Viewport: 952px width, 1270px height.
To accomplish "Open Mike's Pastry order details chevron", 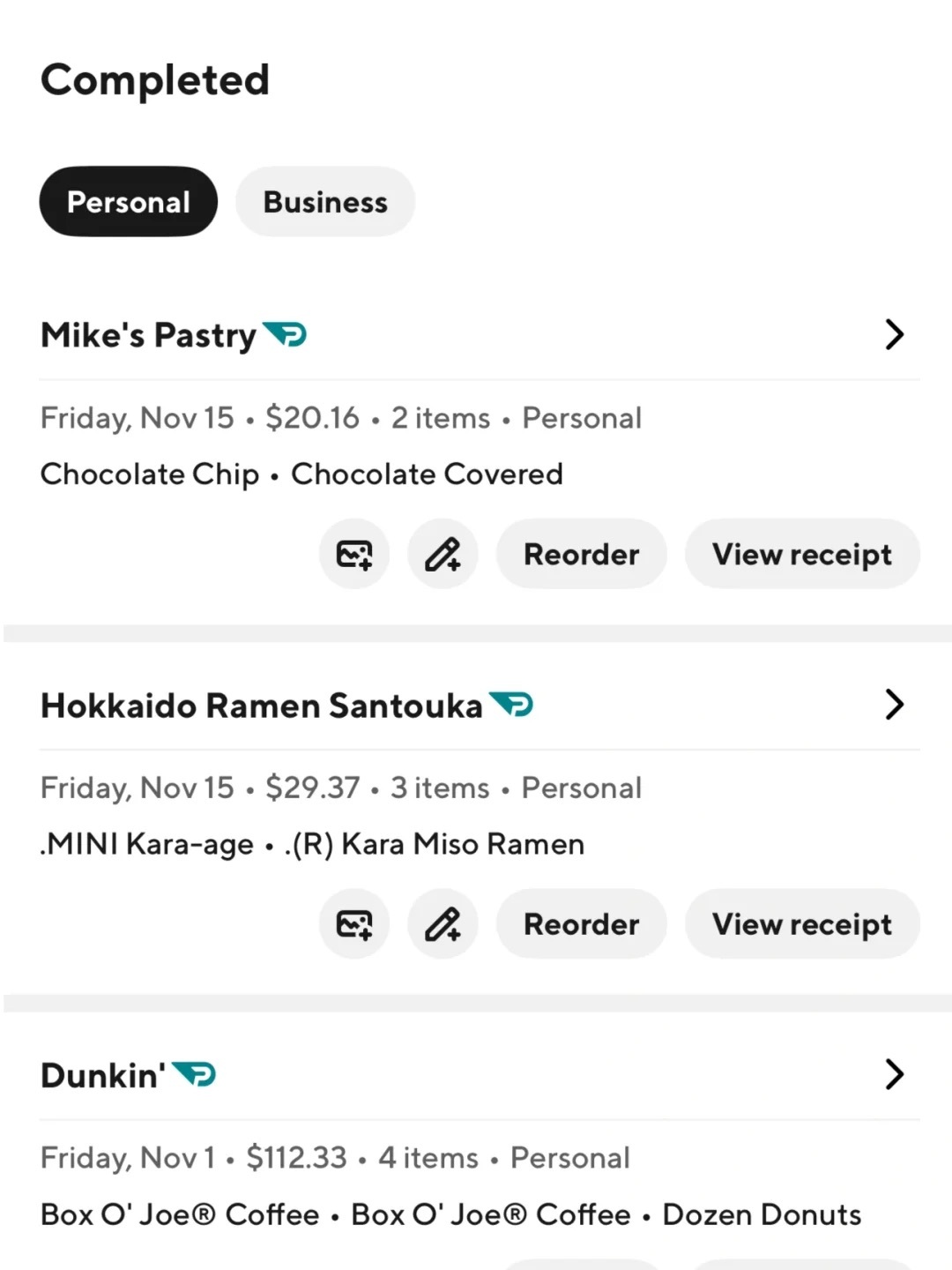I will point(894,334).
